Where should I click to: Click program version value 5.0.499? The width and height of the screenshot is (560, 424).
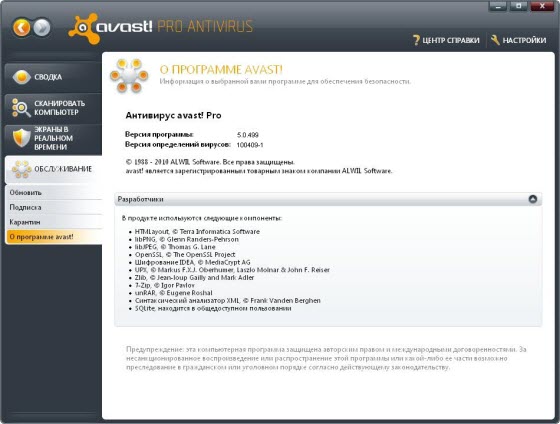(248, 135)
